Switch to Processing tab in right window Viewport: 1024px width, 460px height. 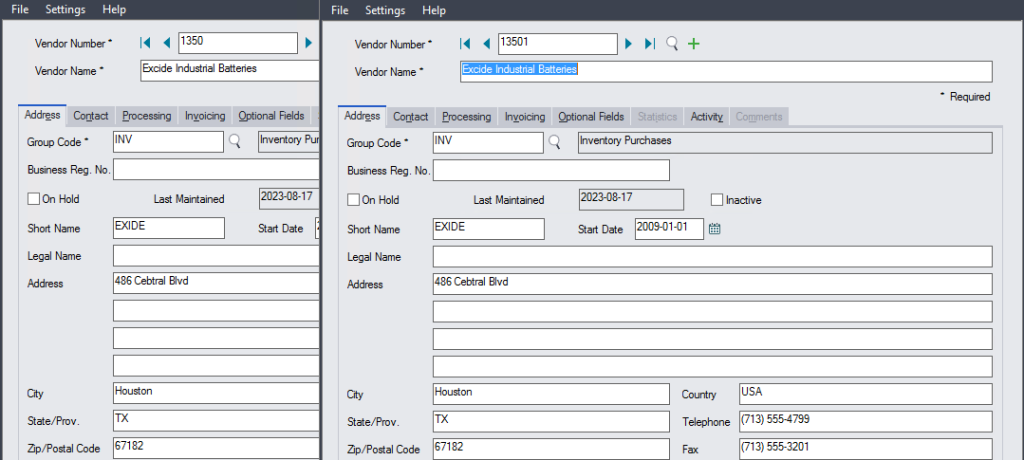[x=467, y=116]
